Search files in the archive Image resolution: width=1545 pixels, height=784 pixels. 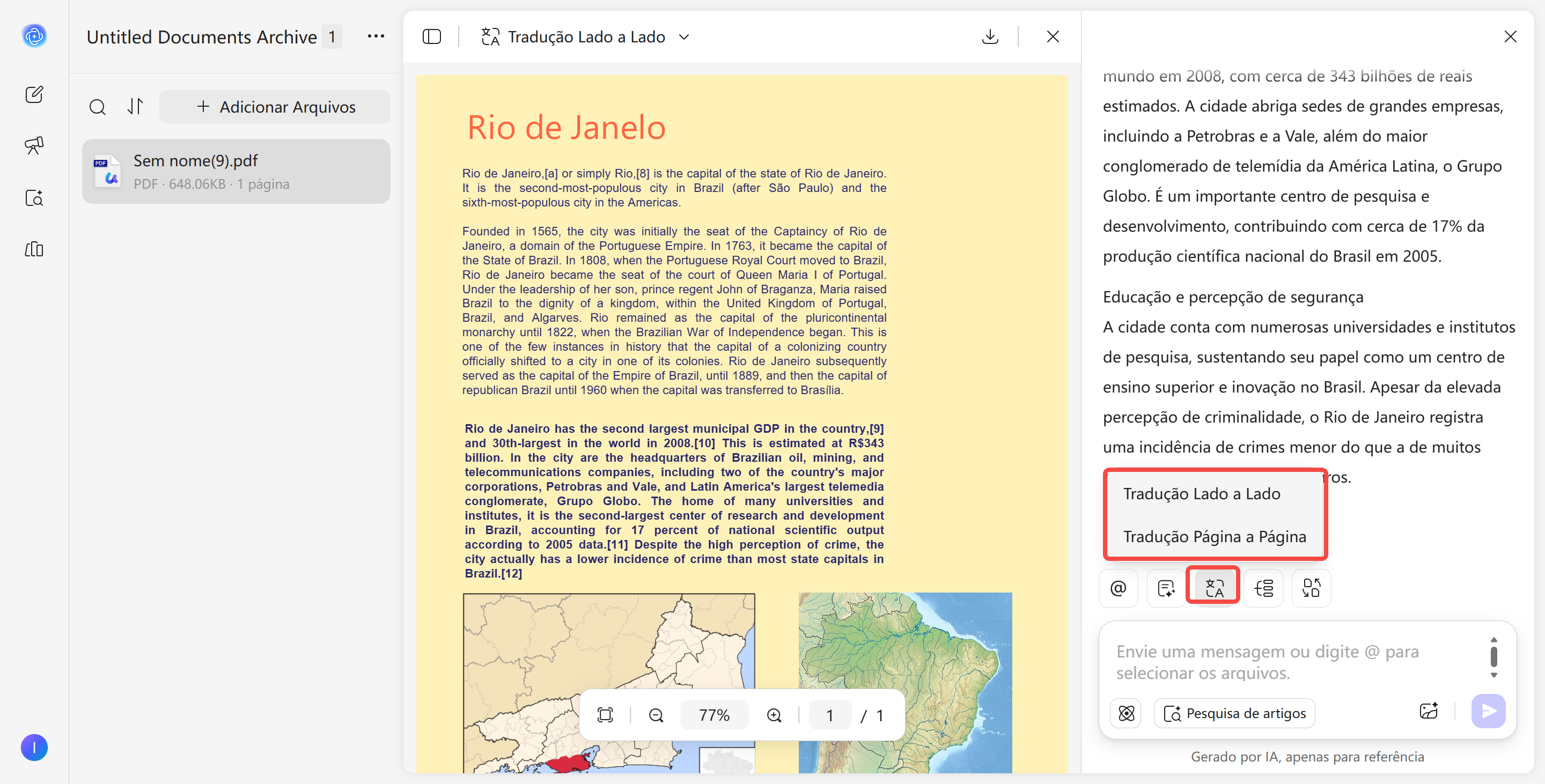(97, 107)
